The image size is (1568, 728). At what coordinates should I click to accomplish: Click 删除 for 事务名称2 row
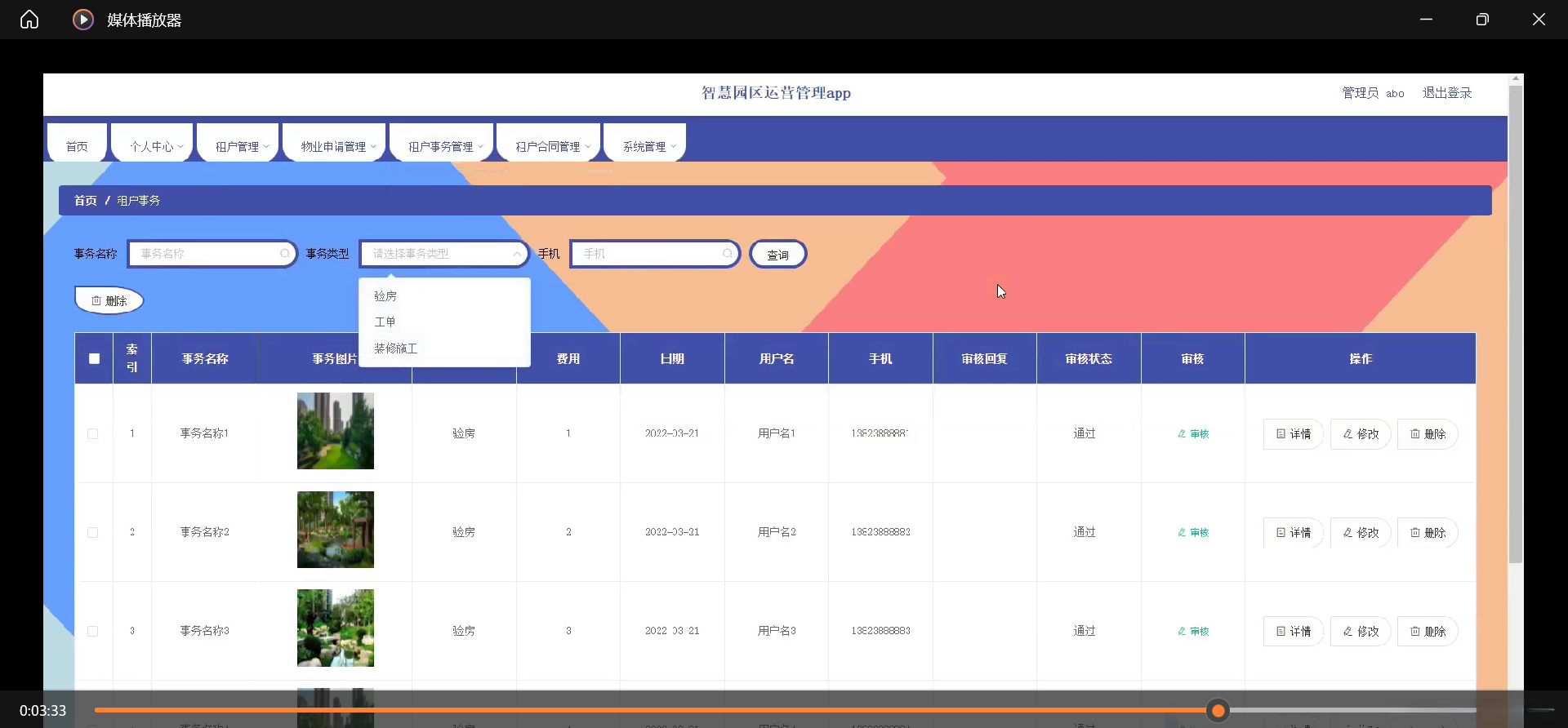tap(1428, 533)
